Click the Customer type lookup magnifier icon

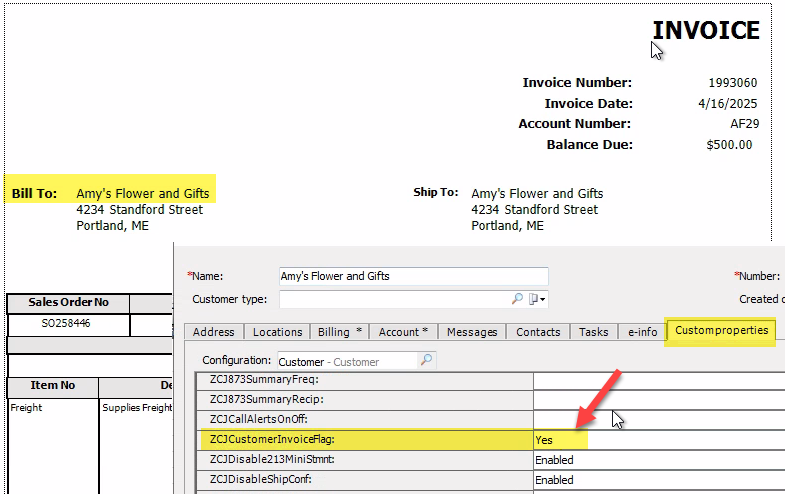(x=517, y=299)
